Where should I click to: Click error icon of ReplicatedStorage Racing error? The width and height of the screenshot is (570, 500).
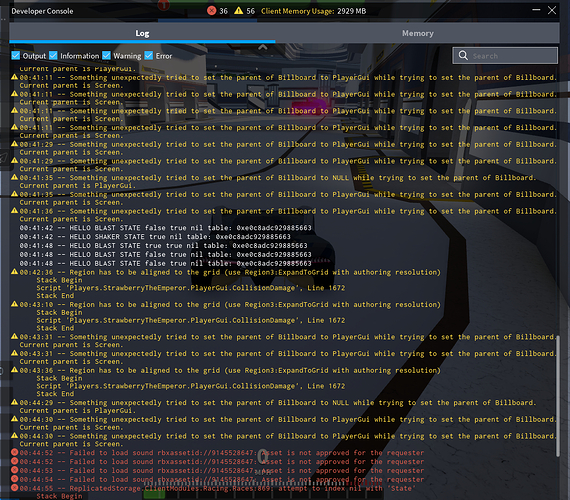15,488
